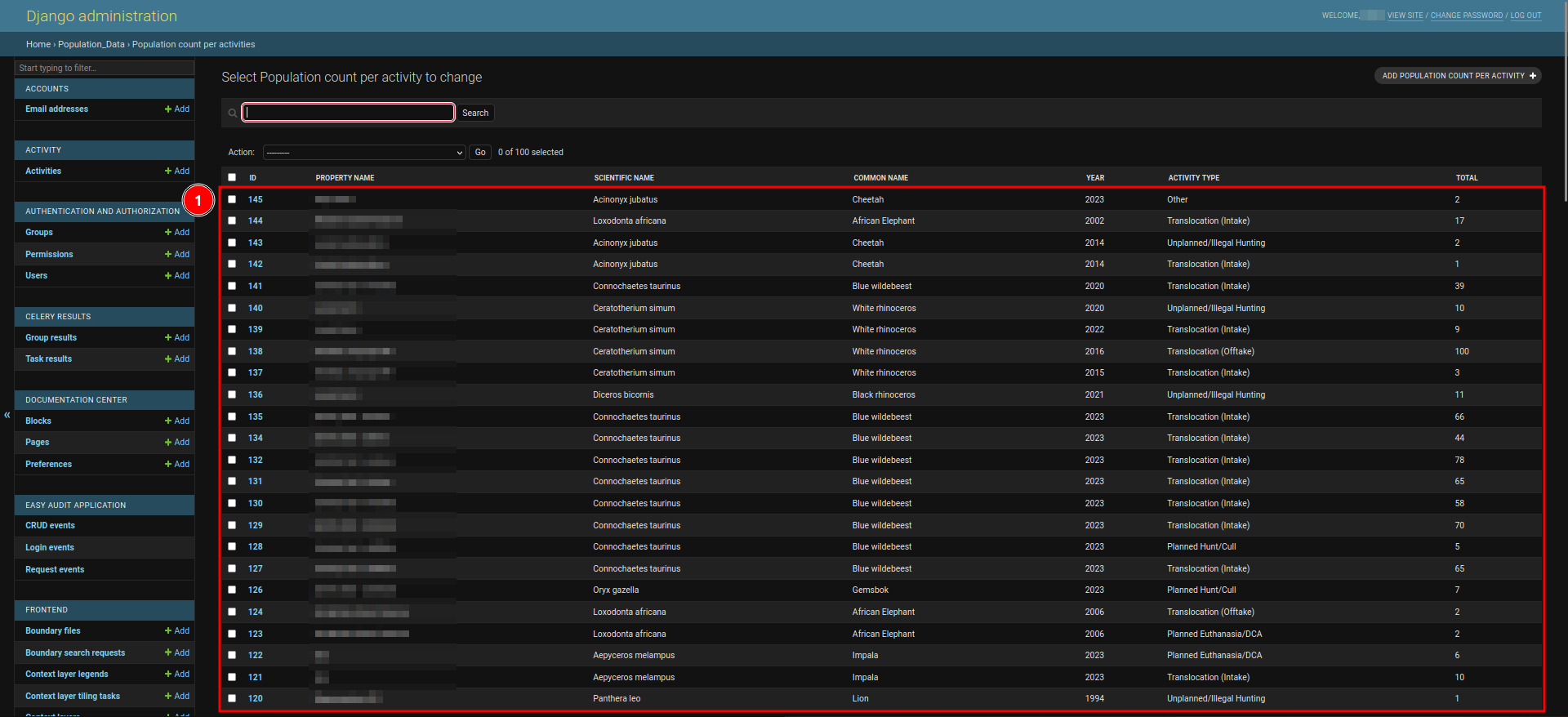Open record ID 143
The image size is (1568, 717).
coord(256,243)
